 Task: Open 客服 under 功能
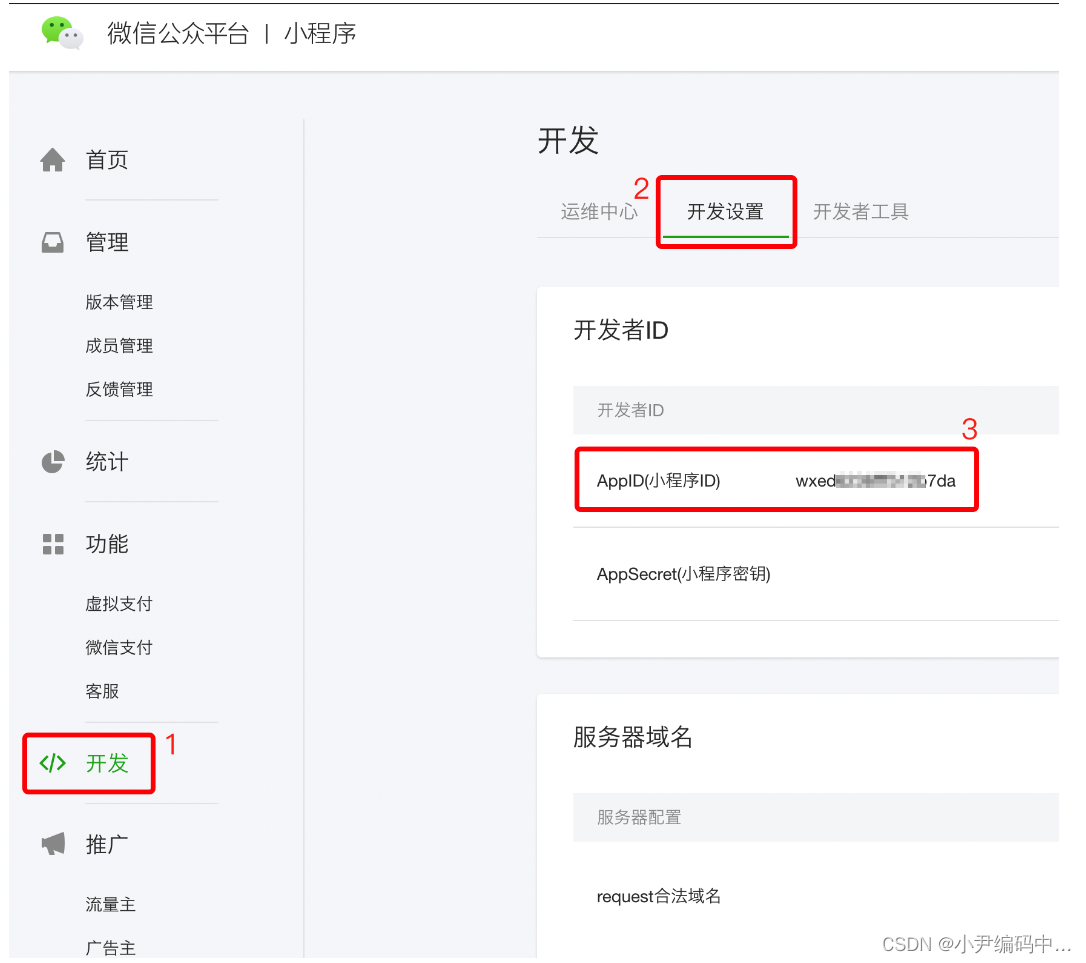click(x=103, y=691)
